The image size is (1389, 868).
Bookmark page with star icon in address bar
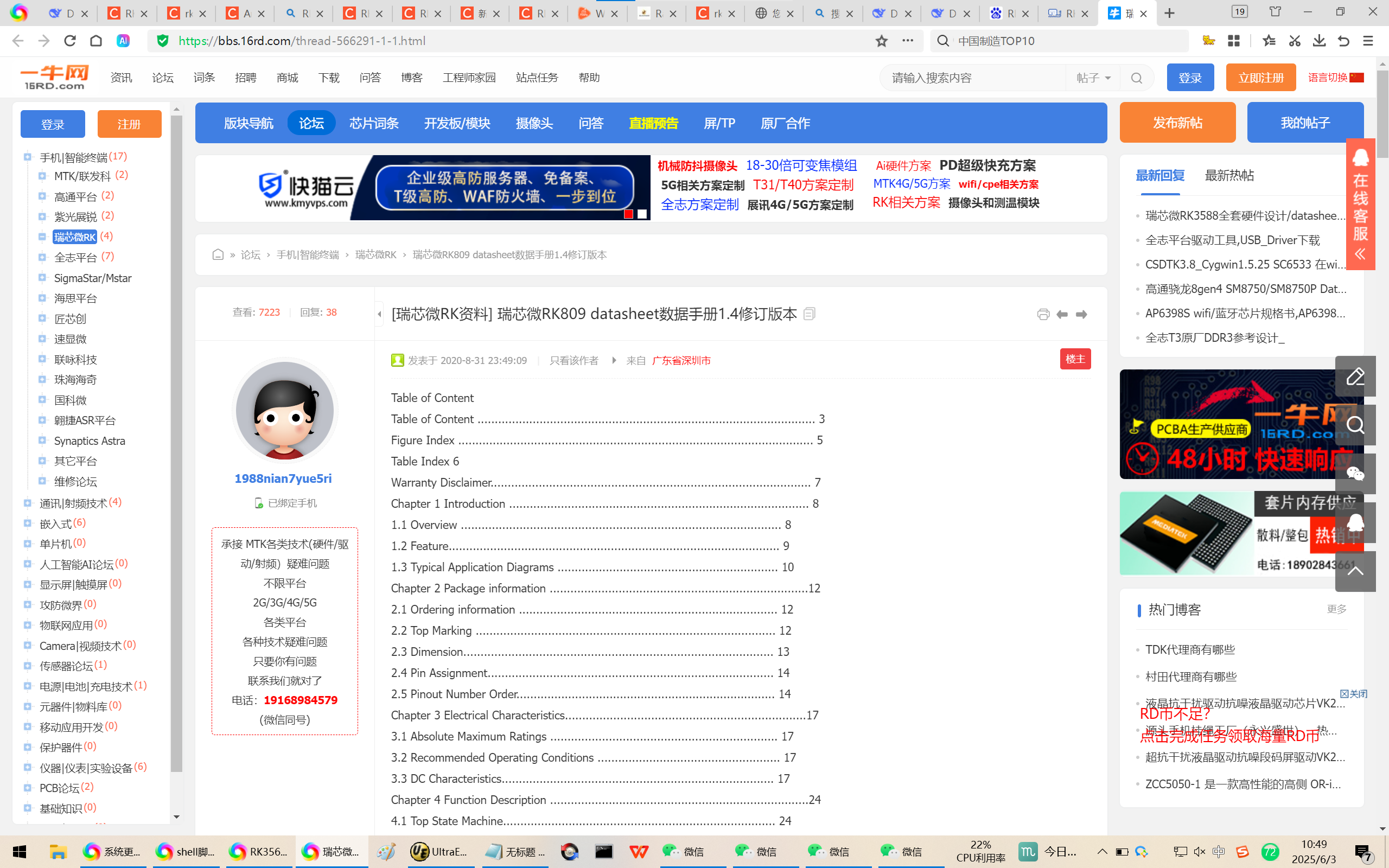click(x=881, y=41)
